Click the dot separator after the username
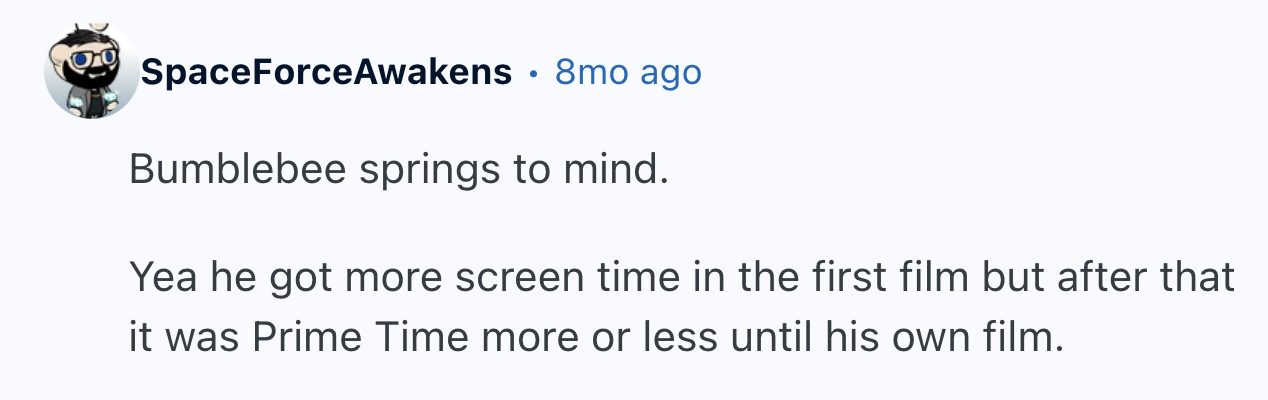 click(534, 72)
